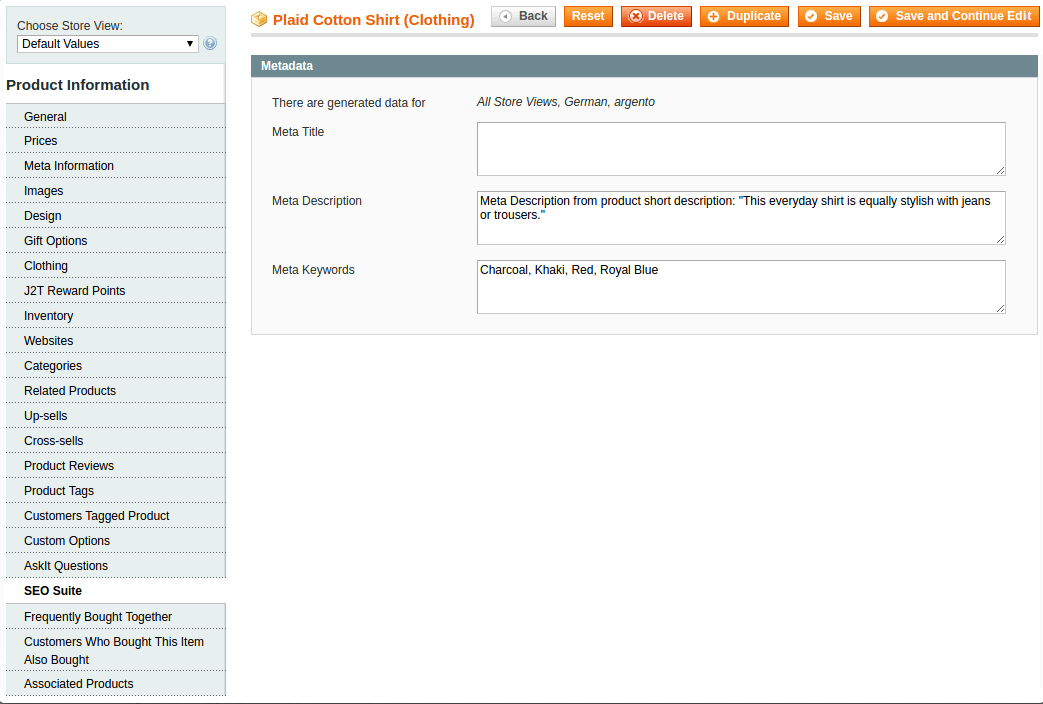
Task: Select the Inventory tab
Action: [49, 316]
